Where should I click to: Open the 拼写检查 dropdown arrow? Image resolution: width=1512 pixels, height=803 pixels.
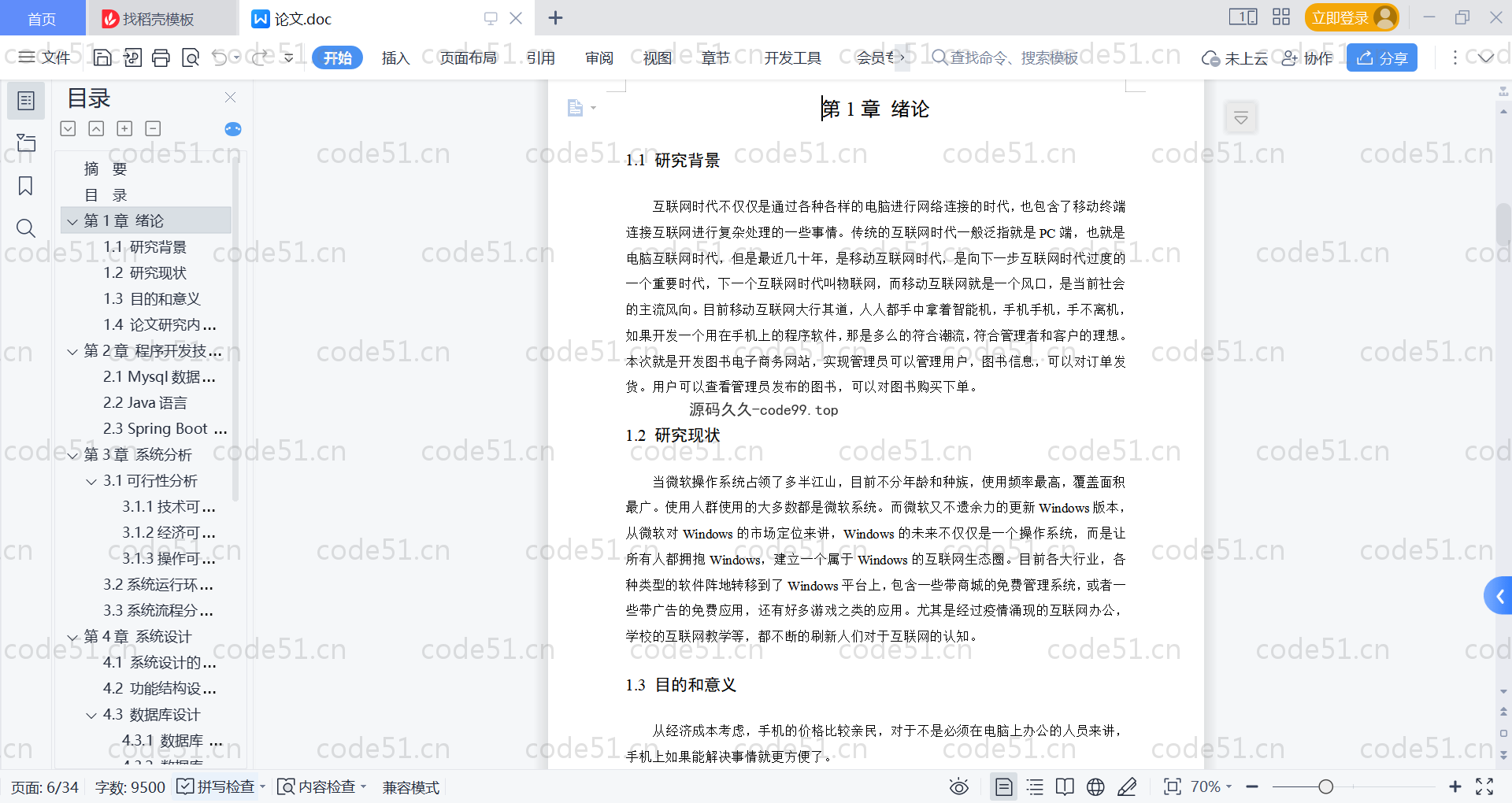[x=262, y=786]
